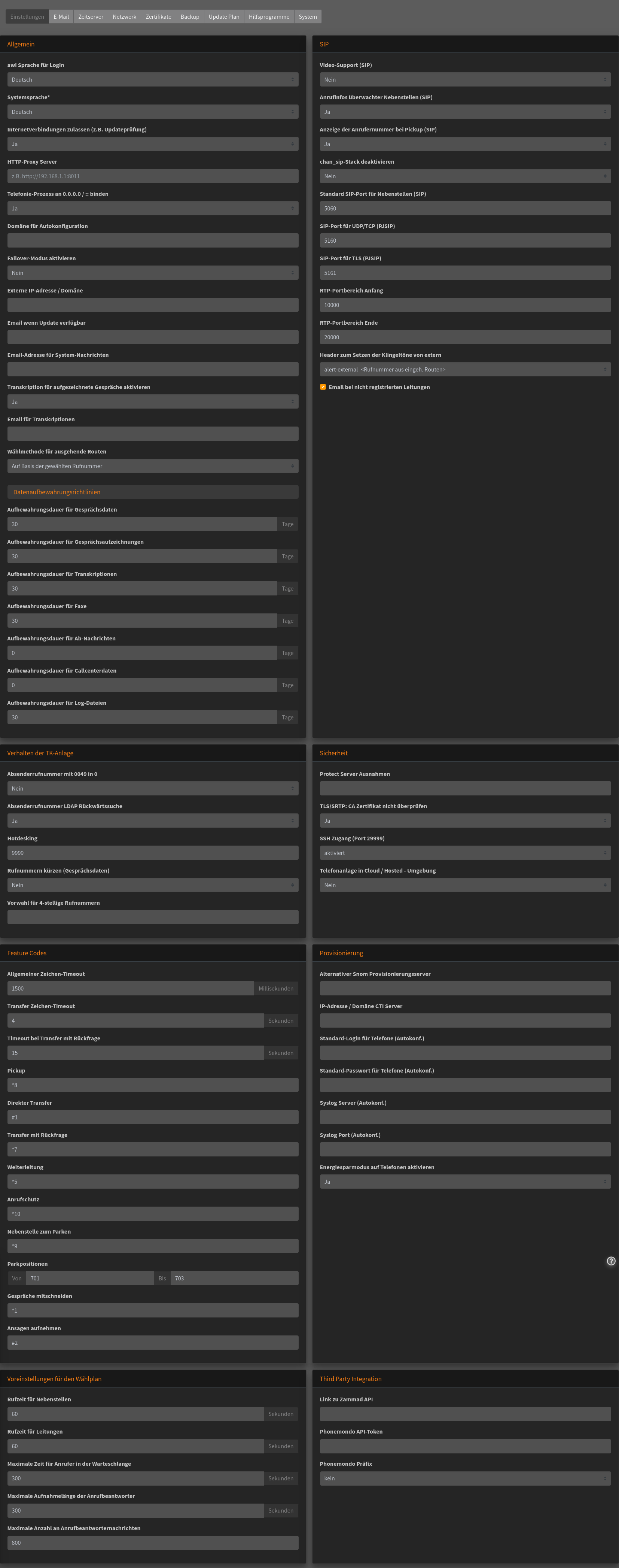The width and height of the screenshot is (619, 1568).
Task: Open Wählmethode für ausgehende Routen dropdown
Action: coord(153,466)
